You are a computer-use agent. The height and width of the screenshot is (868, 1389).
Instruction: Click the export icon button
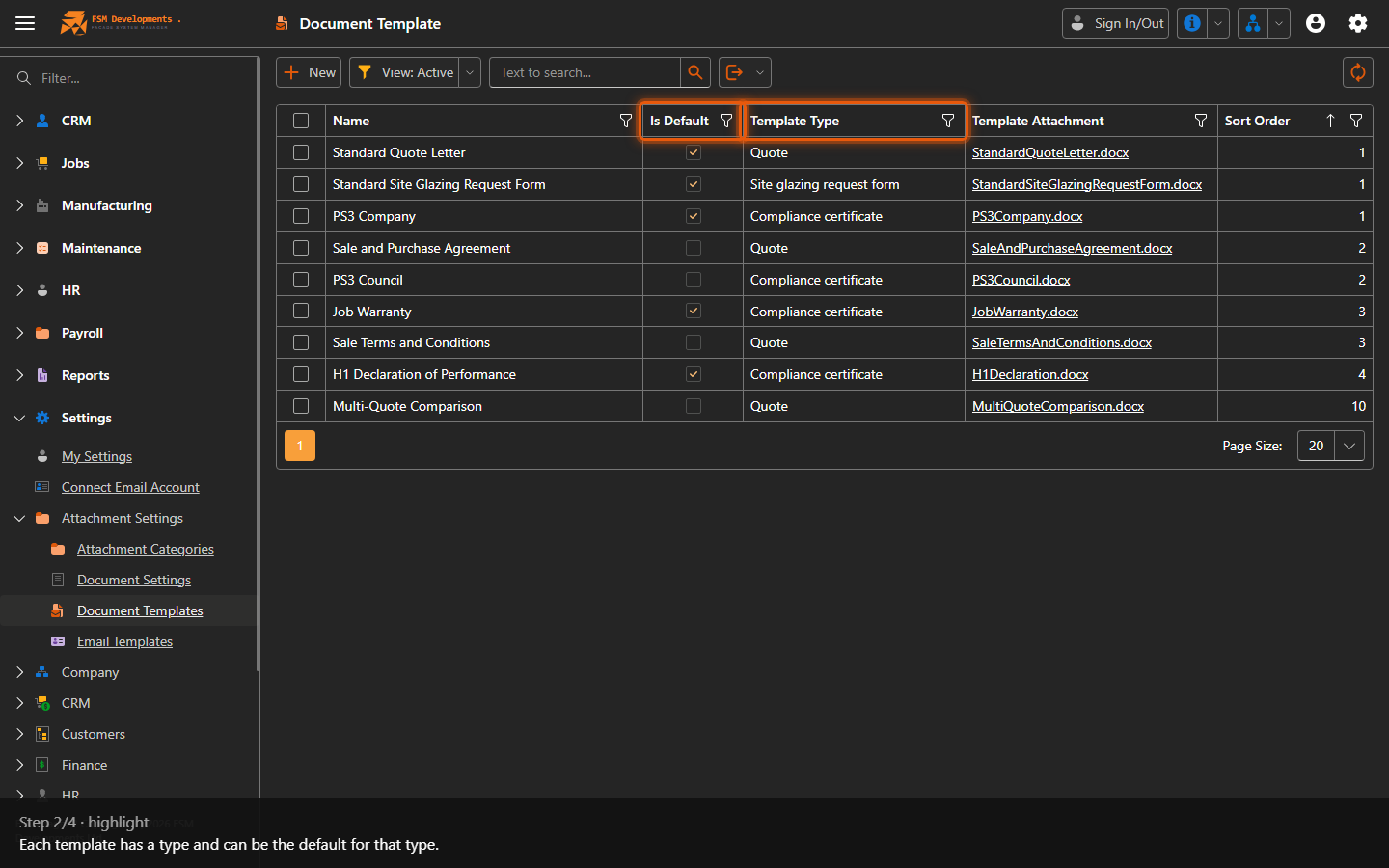click(x=734, y=72)
